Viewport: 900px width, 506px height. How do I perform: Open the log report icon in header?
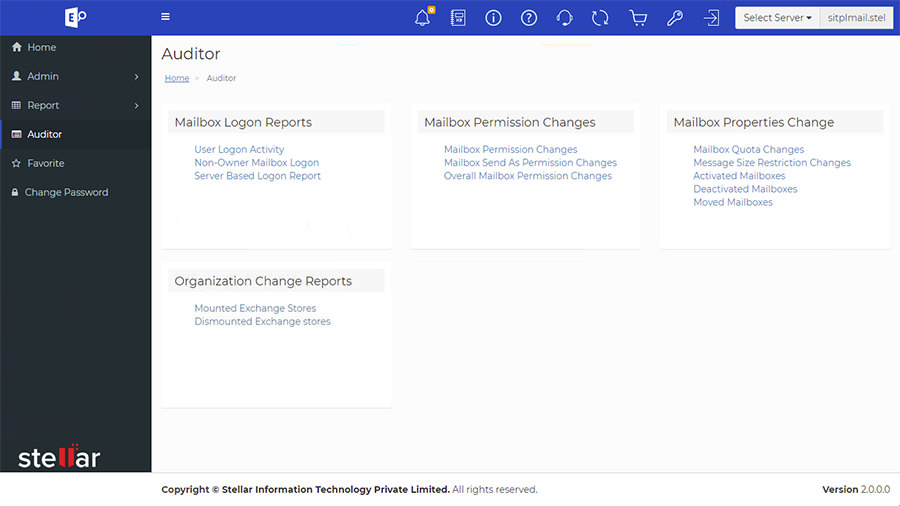tap(458, 18)
